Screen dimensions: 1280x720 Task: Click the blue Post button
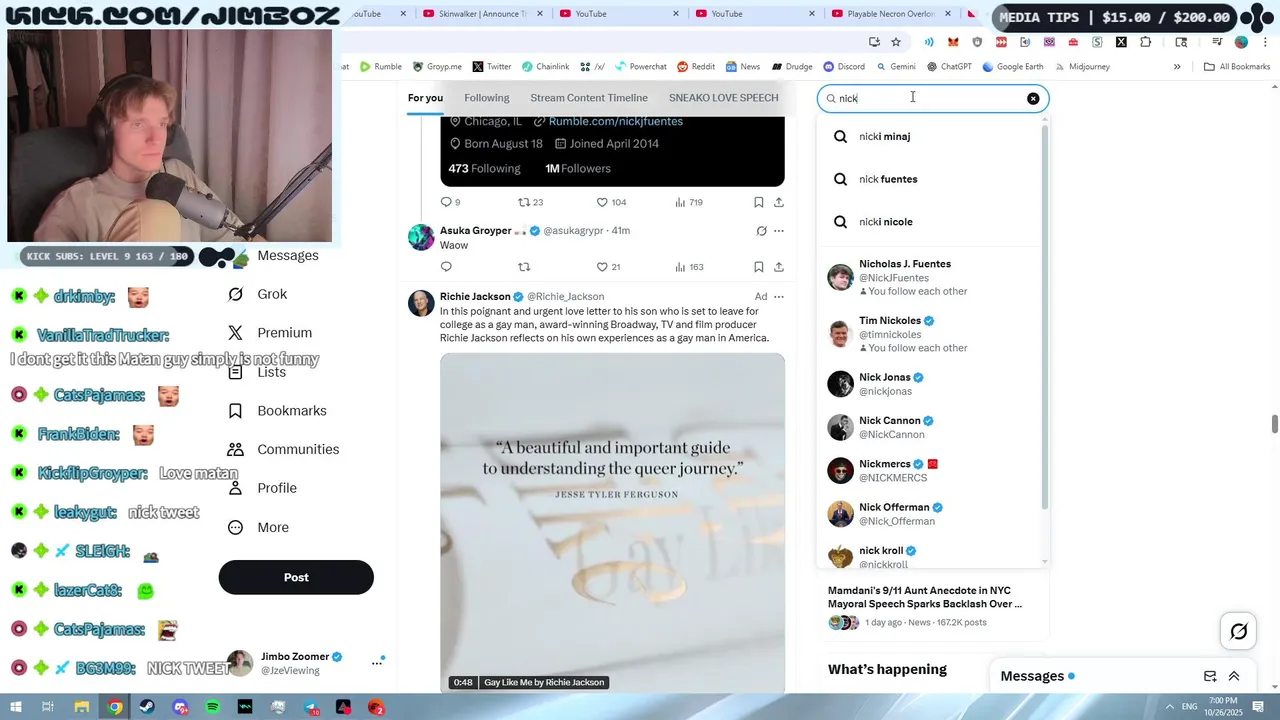pos(296,577)
